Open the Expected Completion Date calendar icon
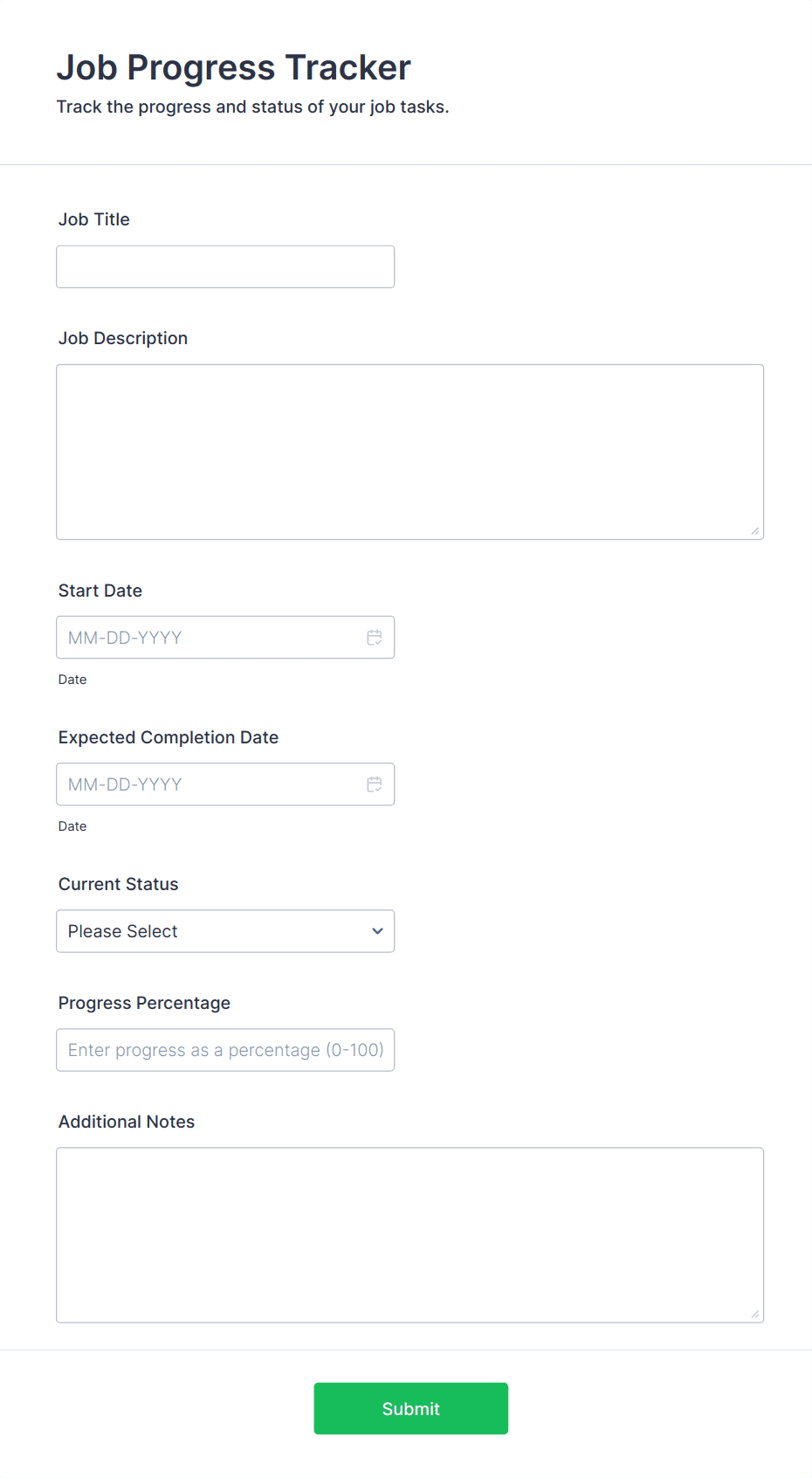This screenshot has height=1478, width=812. coord(375,784)
